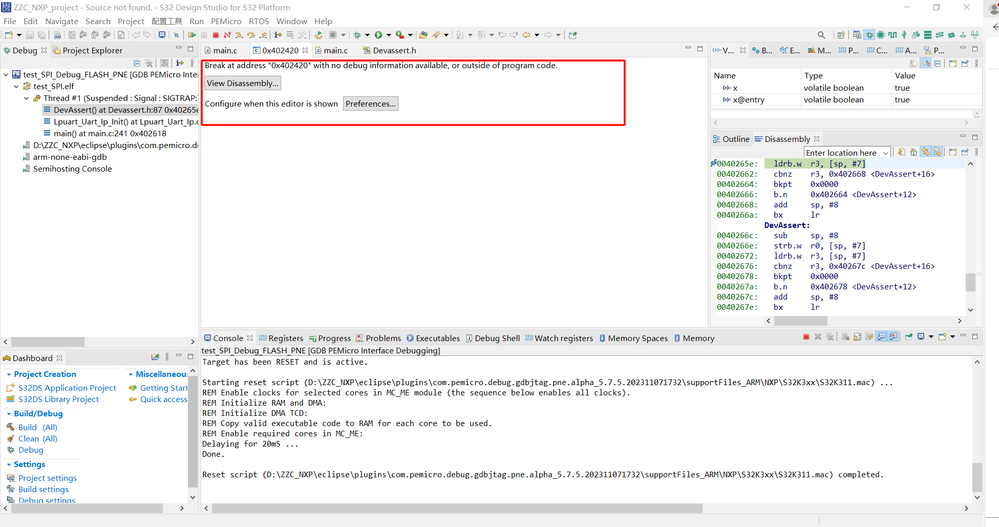Click Pin Console icon in the Console toolbar
999x527 pixels.
(x=909, y=337)
